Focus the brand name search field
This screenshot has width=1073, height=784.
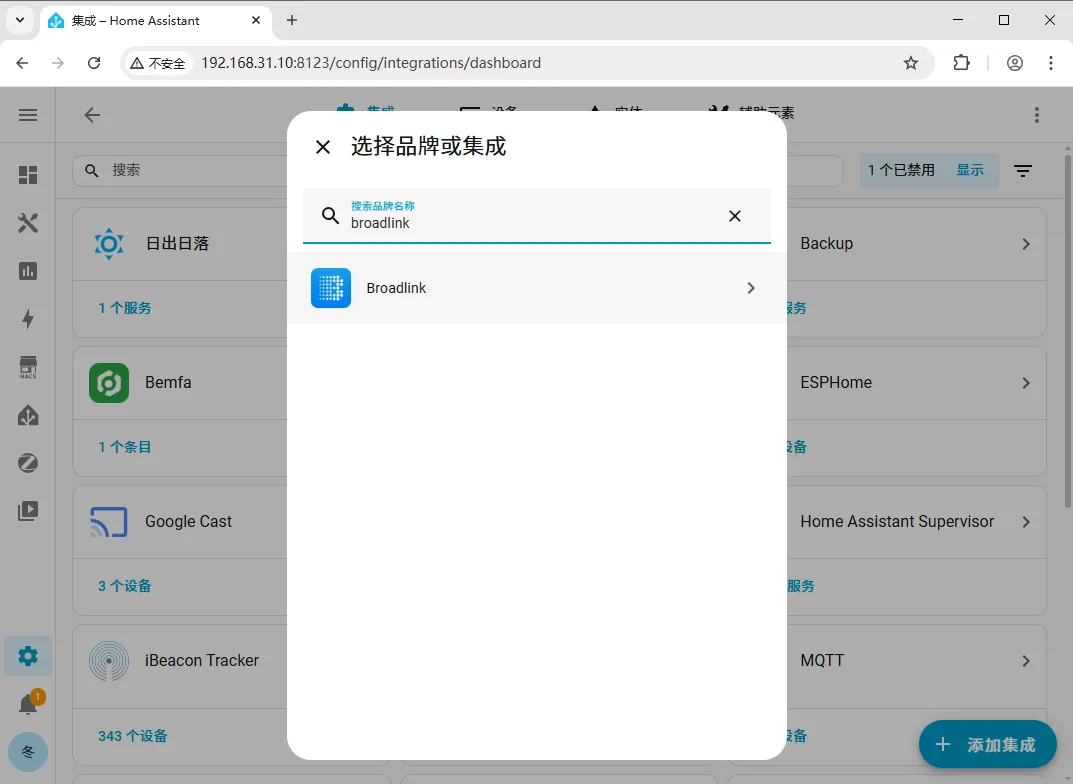coord(536,215)
